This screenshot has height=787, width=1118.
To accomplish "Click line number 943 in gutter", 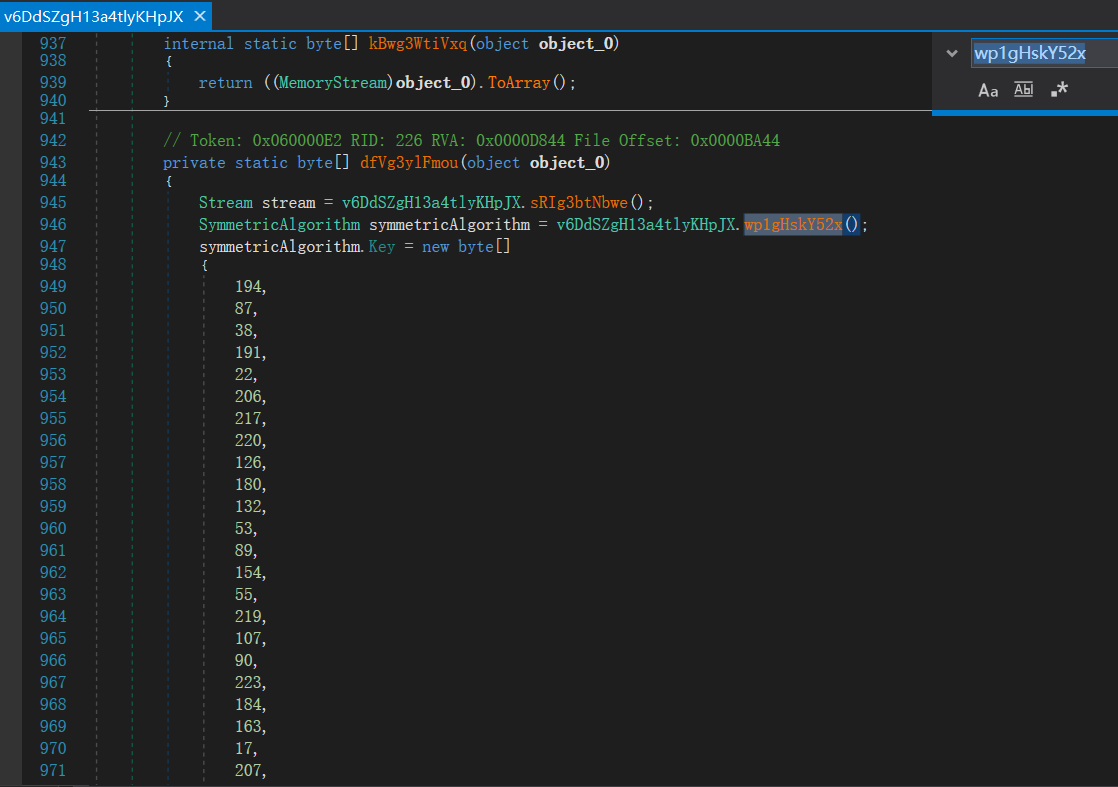I will [x=52, y=163].
